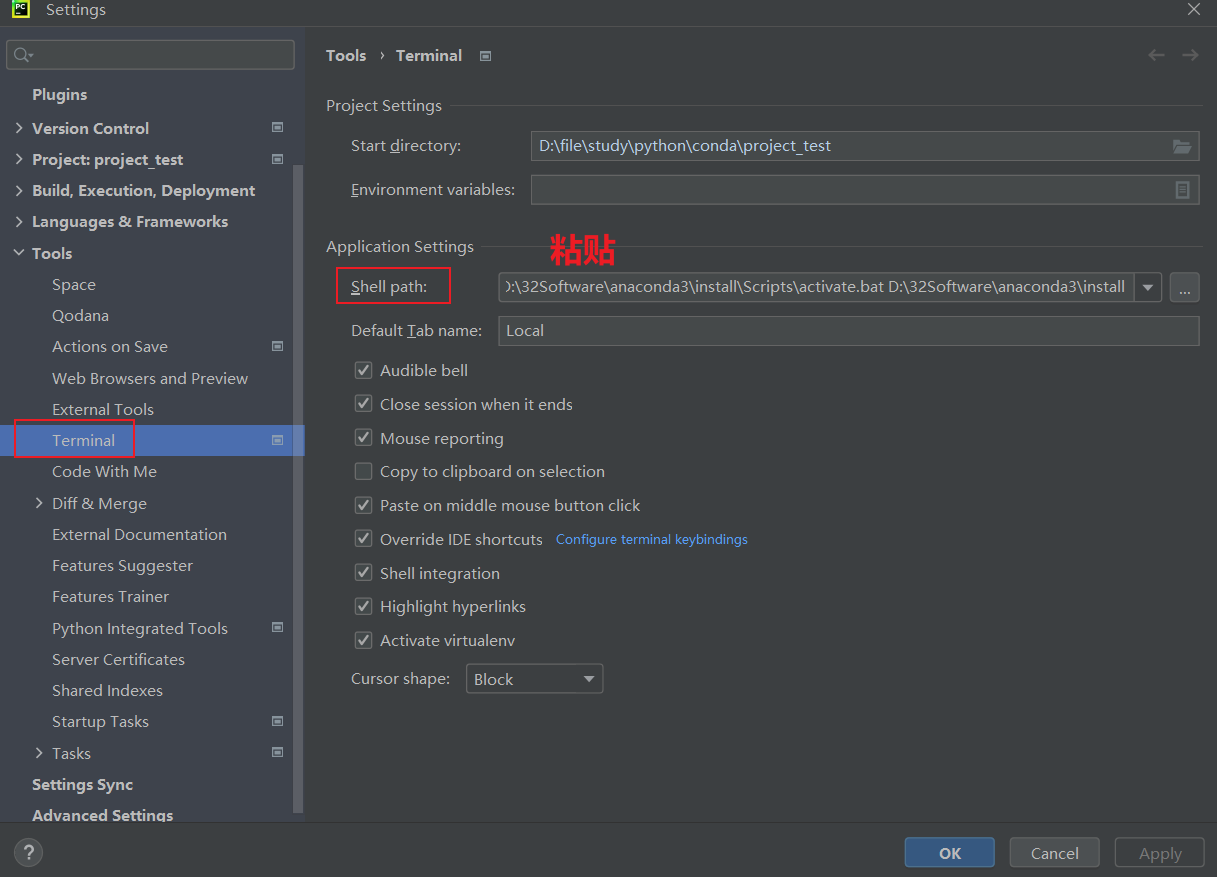
Task: Toggle Activate virtualenv checkbox
Action: click(x=363, y=640)
